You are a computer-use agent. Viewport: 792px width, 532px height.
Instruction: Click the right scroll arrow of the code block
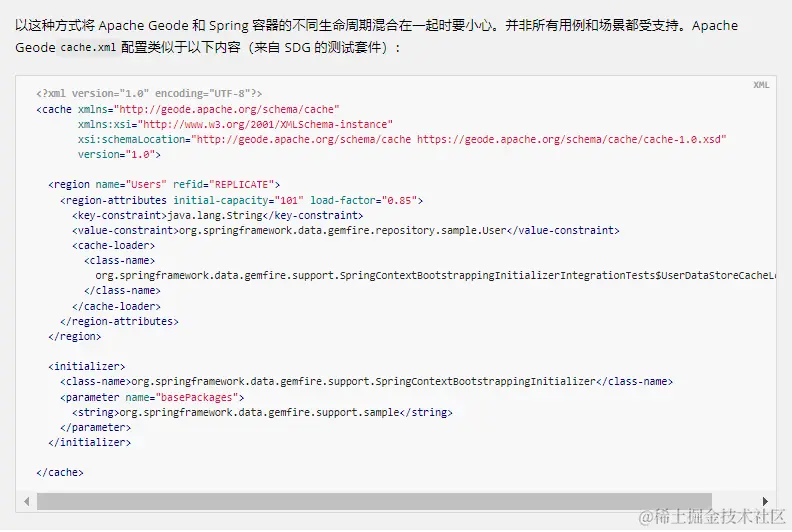point(765,501)
